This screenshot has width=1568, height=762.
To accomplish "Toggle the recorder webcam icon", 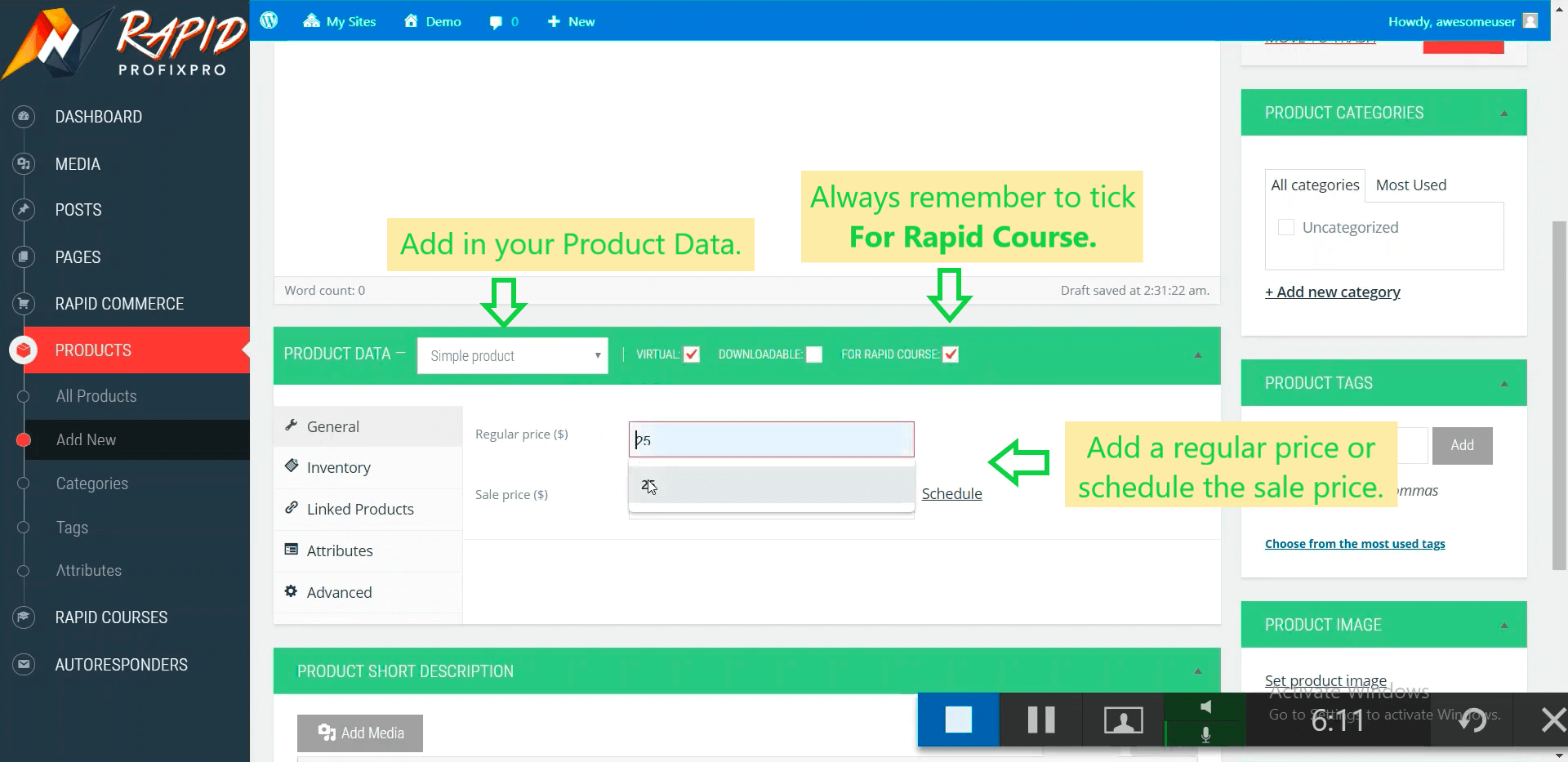I will tap(1123, 720).
